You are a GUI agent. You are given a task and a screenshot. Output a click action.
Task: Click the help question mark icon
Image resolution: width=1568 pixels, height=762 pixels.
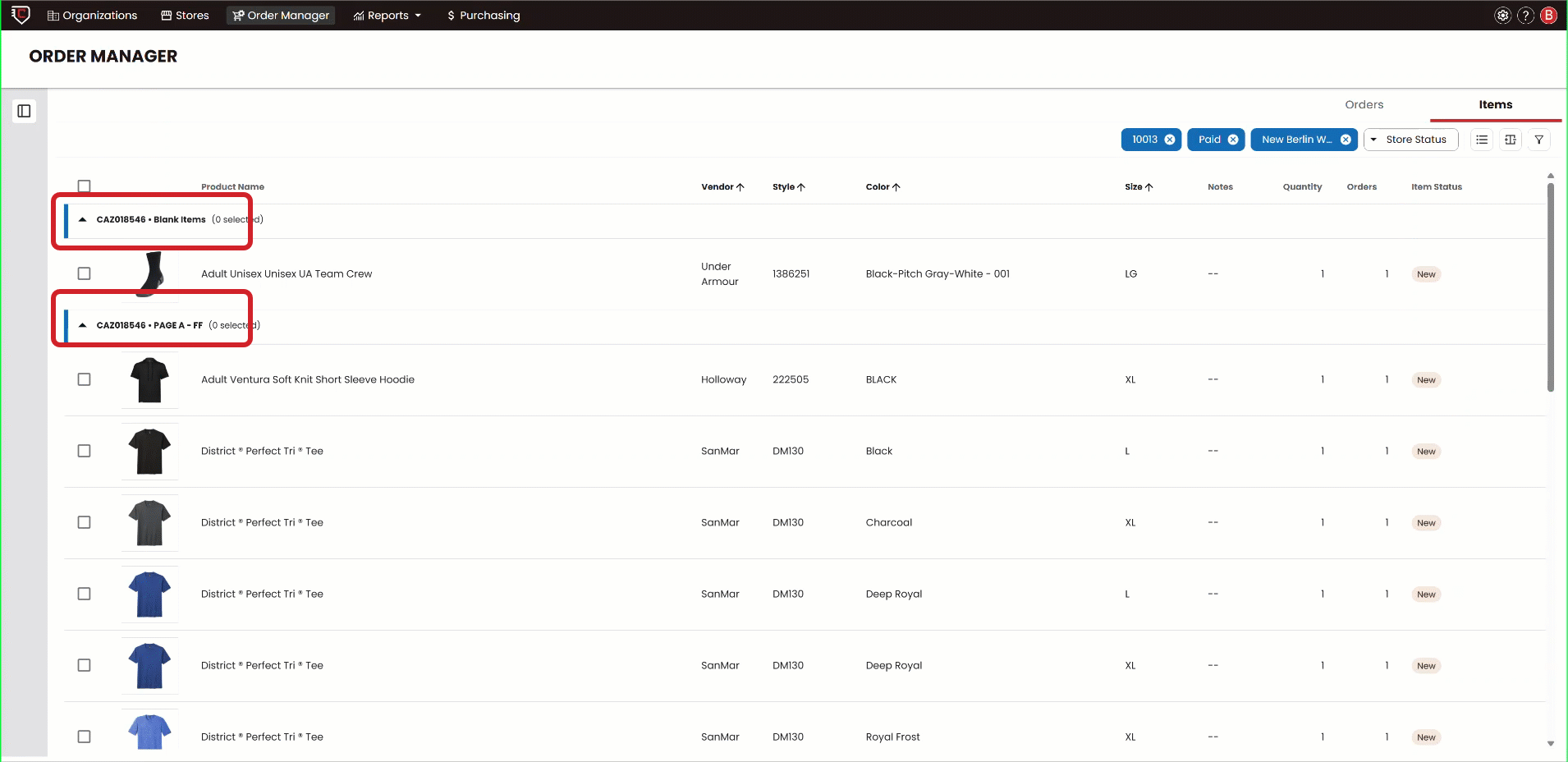pyautogui.click(x=1525, y=16)
